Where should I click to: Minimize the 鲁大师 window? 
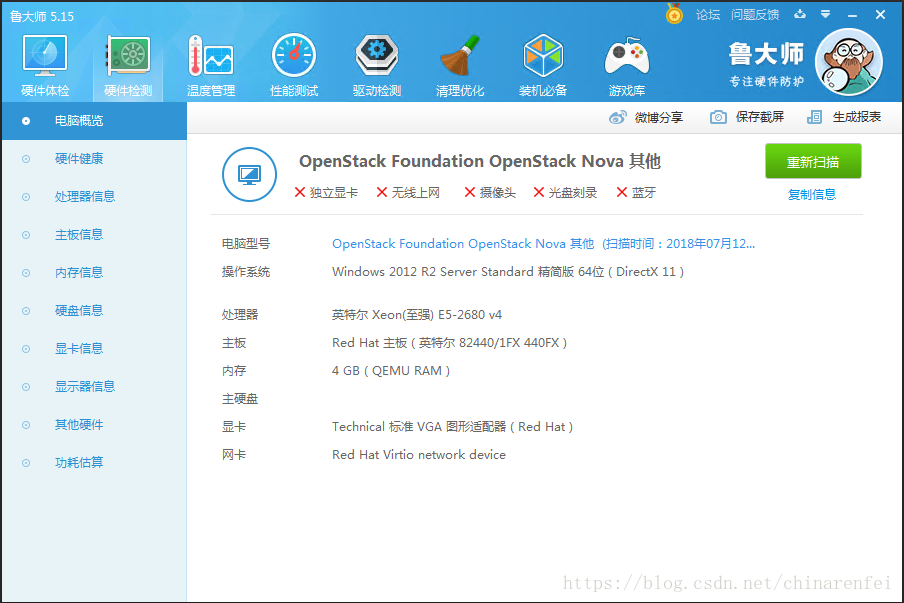(x=853, y=15)
